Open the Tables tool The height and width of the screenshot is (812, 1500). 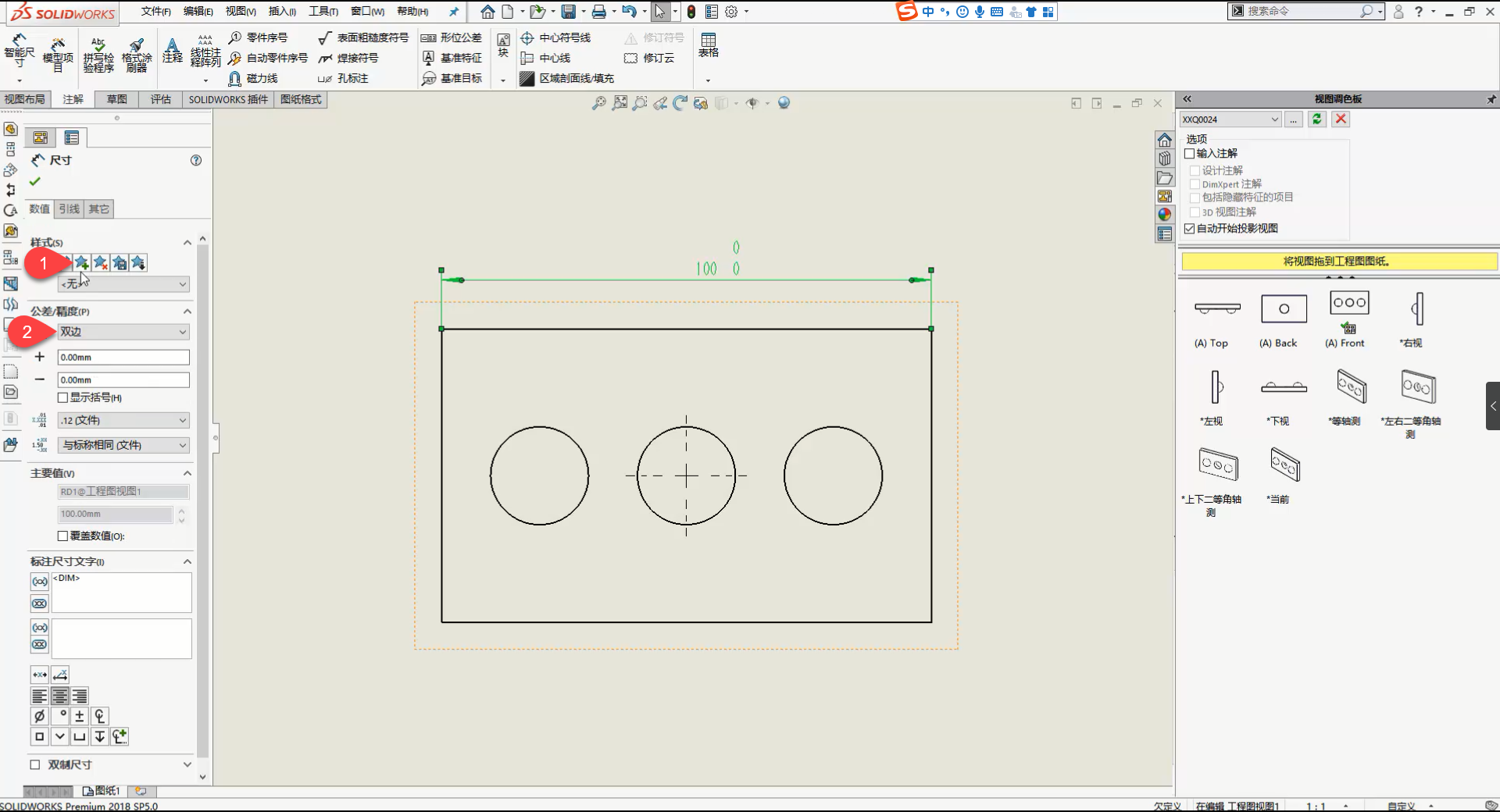(x=709, y=45)
